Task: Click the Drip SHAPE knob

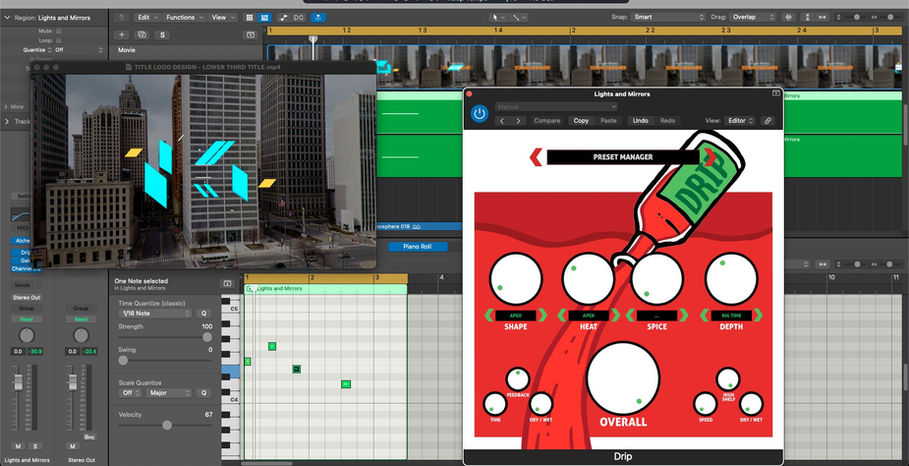Action: click(x=515, y=279)
